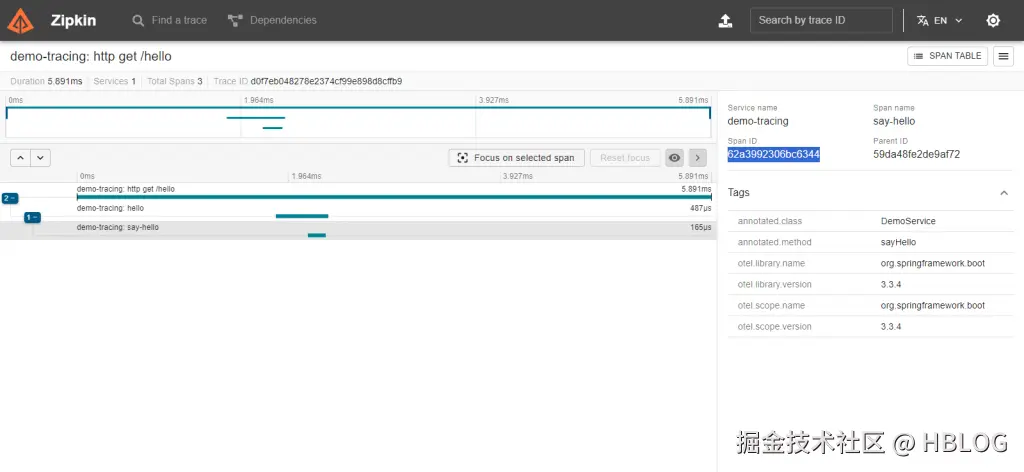Image resolution: width=1024 pixels, height=472 pixels.
Task: Click Focus on selected span button
Action: (x=516, y=157)
